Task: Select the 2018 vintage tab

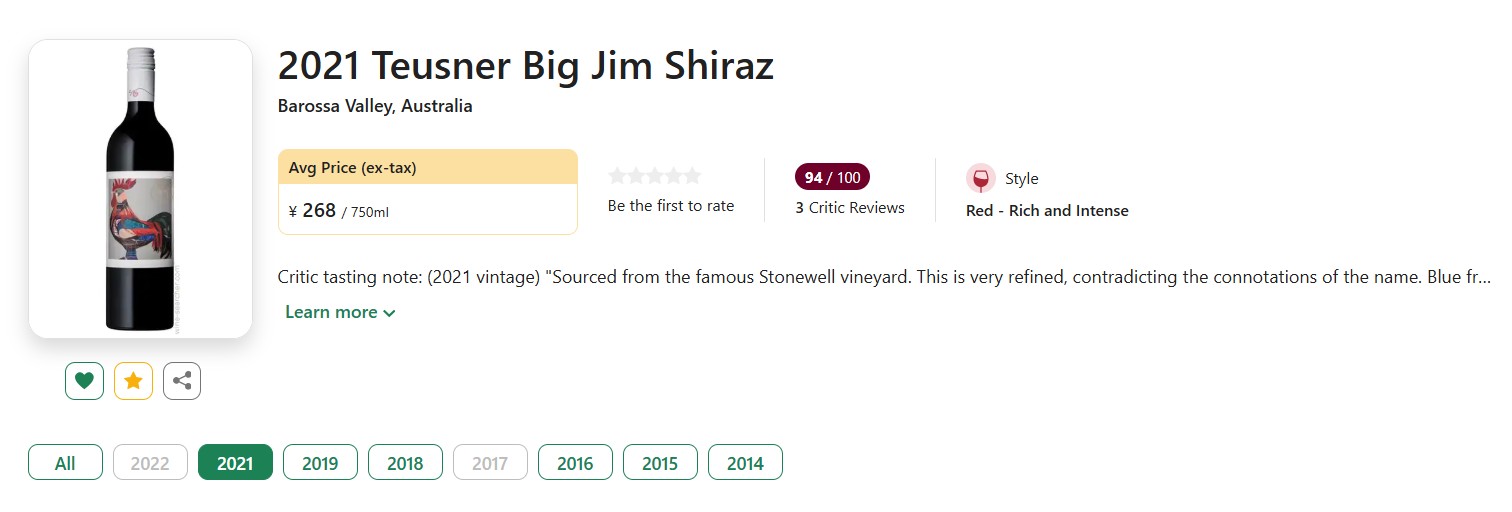Action: pyautogui.click(x=405, y=463)
